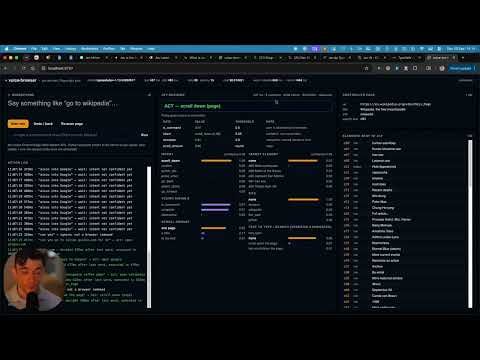
Task: Click the Undo / back button
Action: (x=43, y=124)
